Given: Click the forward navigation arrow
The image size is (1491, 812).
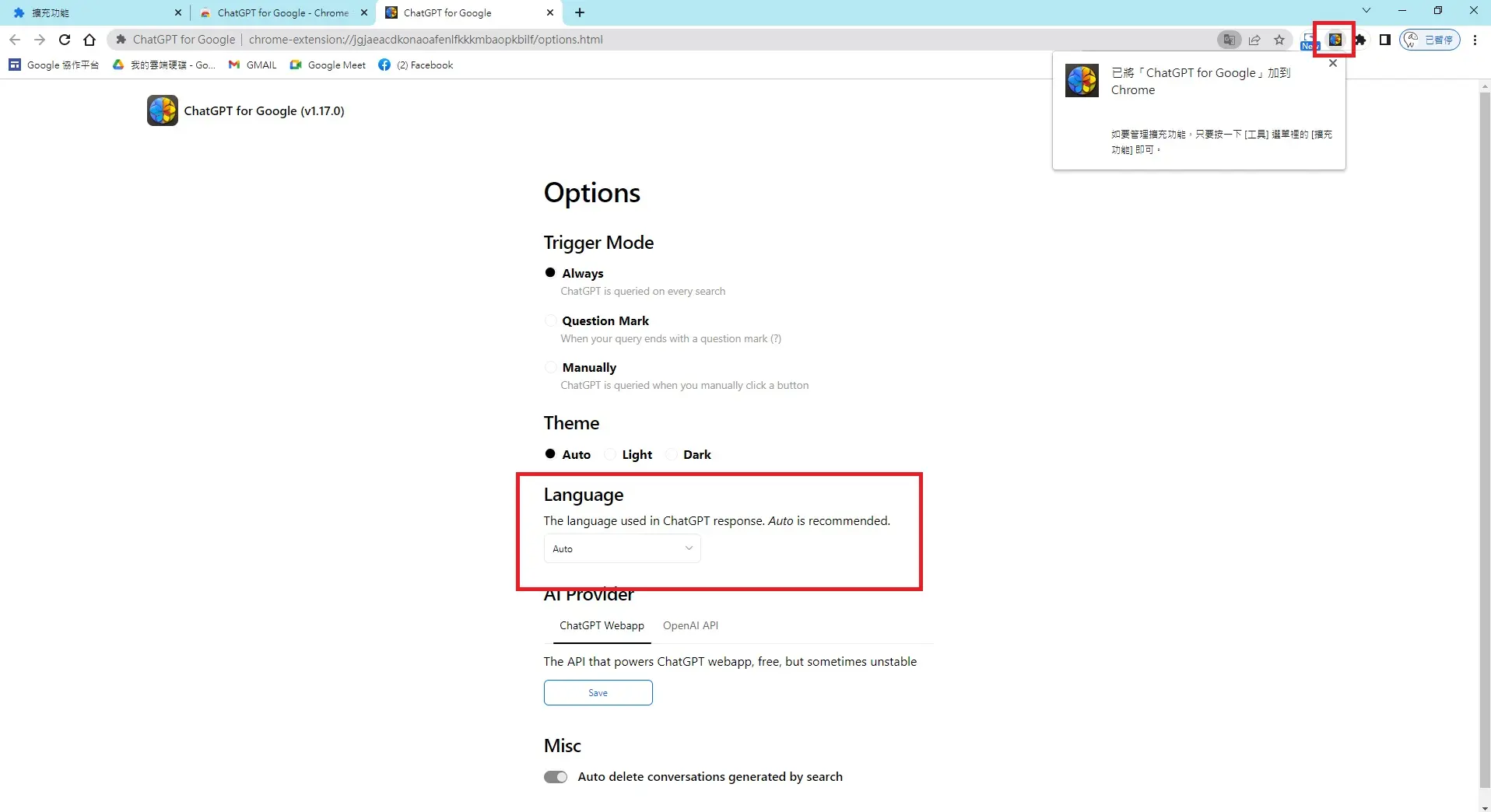Looking at the screenshot, I should point(40,40).
